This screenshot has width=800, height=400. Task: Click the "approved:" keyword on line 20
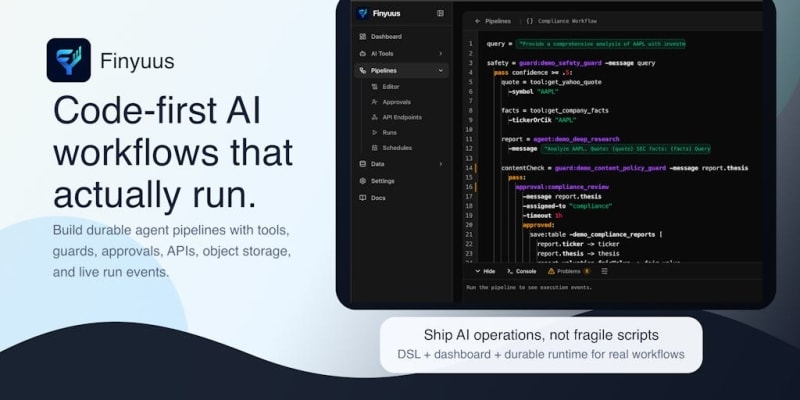coord(538,225)
